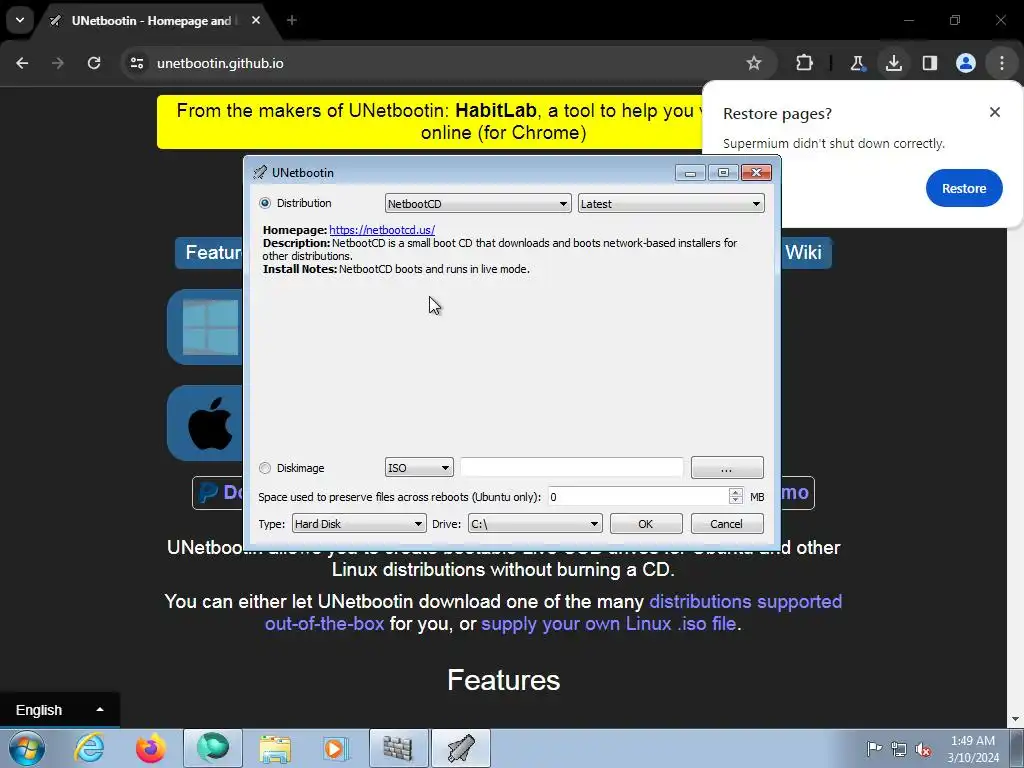Follow the 'supply your own Linux .iso file' link

(609, 624)
